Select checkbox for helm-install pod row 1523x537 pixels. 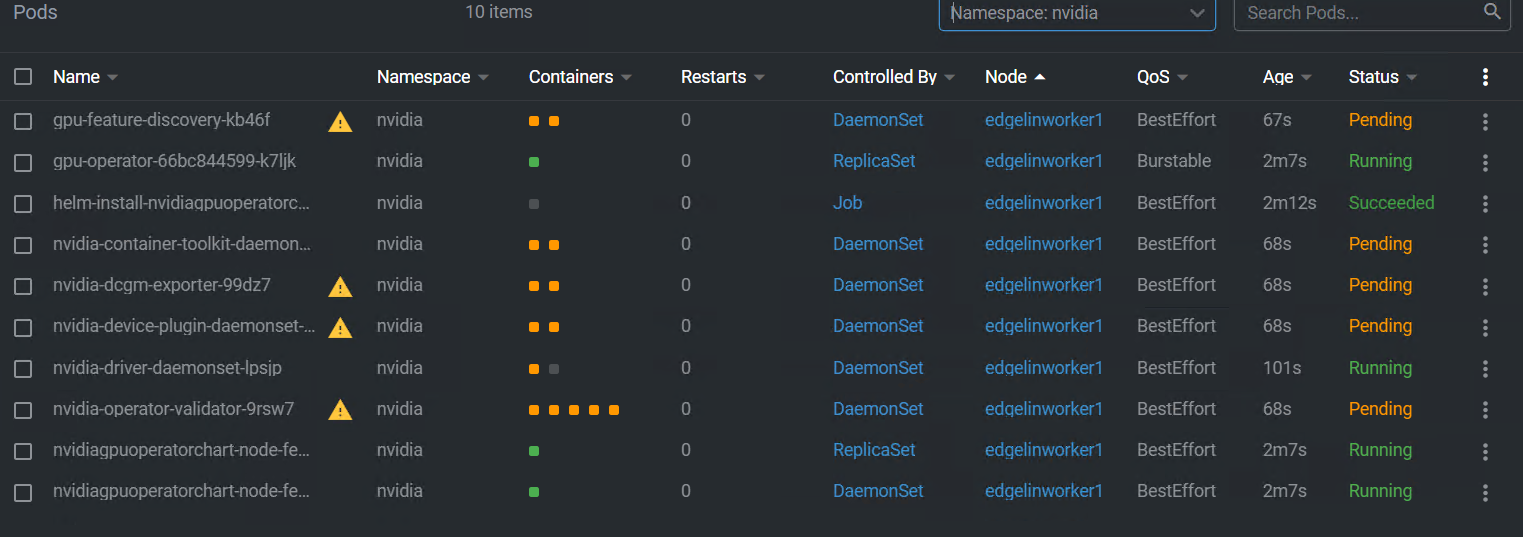23,203
